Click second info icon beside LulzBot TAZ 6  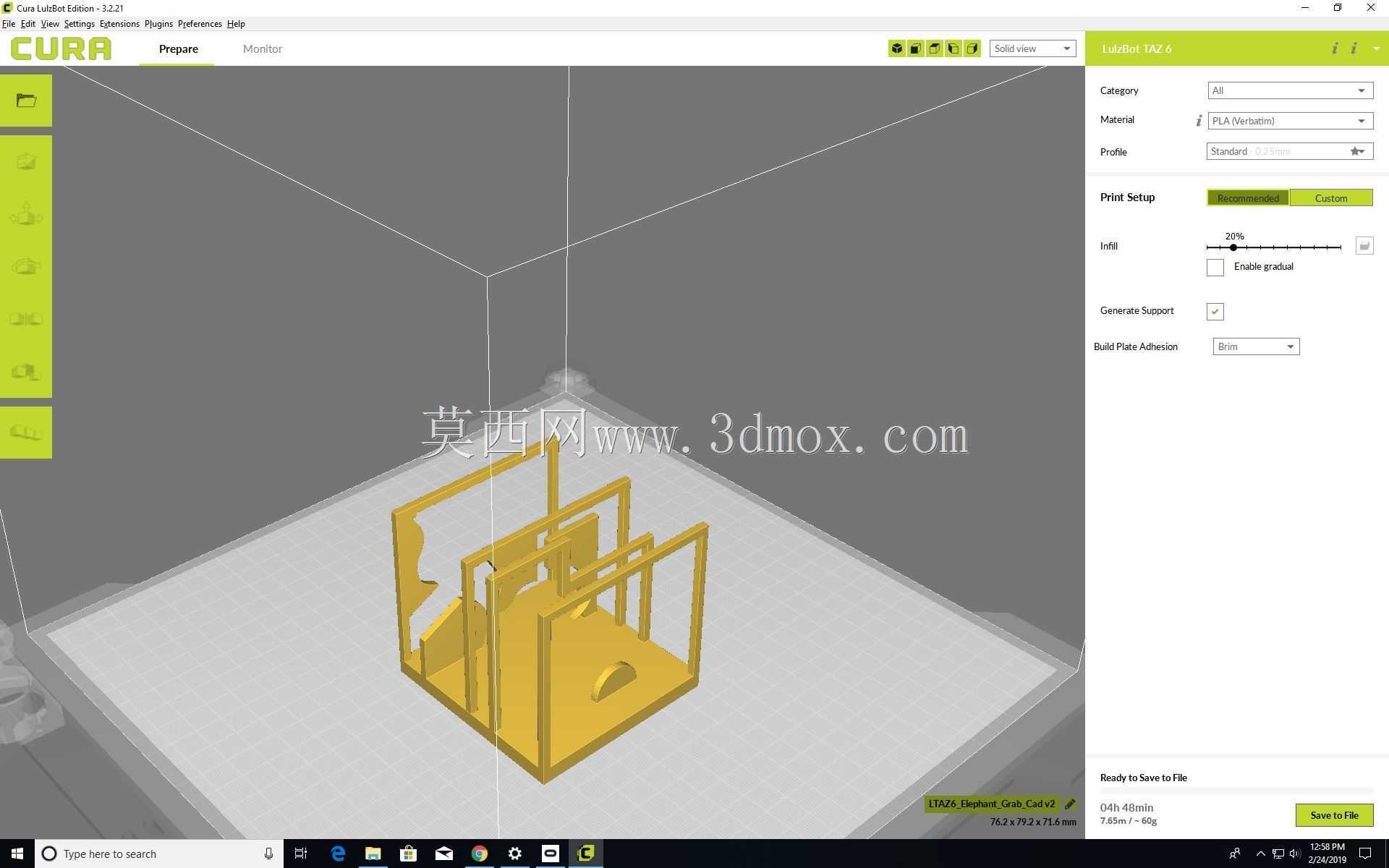pos(1354,48)
